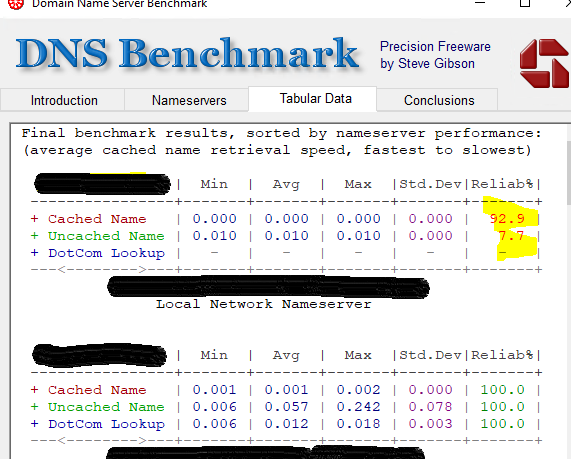Click the 0.002 max value in second table
This screenshot has width=571, height=459.
click(x=358, y=390)
